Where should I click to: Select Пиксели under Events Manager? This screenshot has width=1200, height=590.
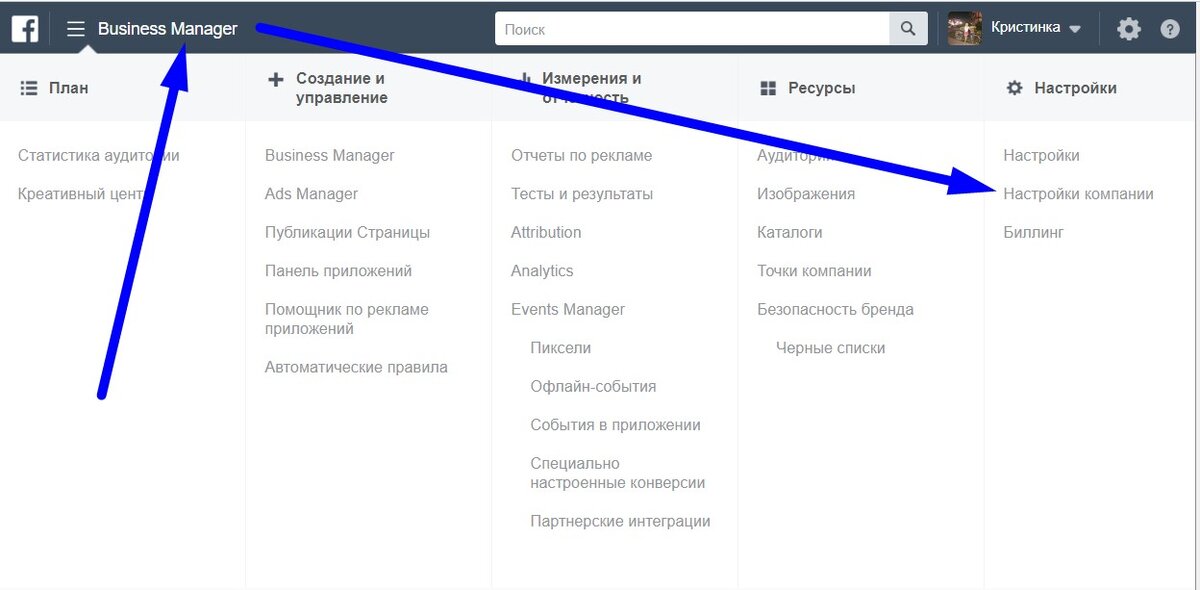[x=561, y=348]
